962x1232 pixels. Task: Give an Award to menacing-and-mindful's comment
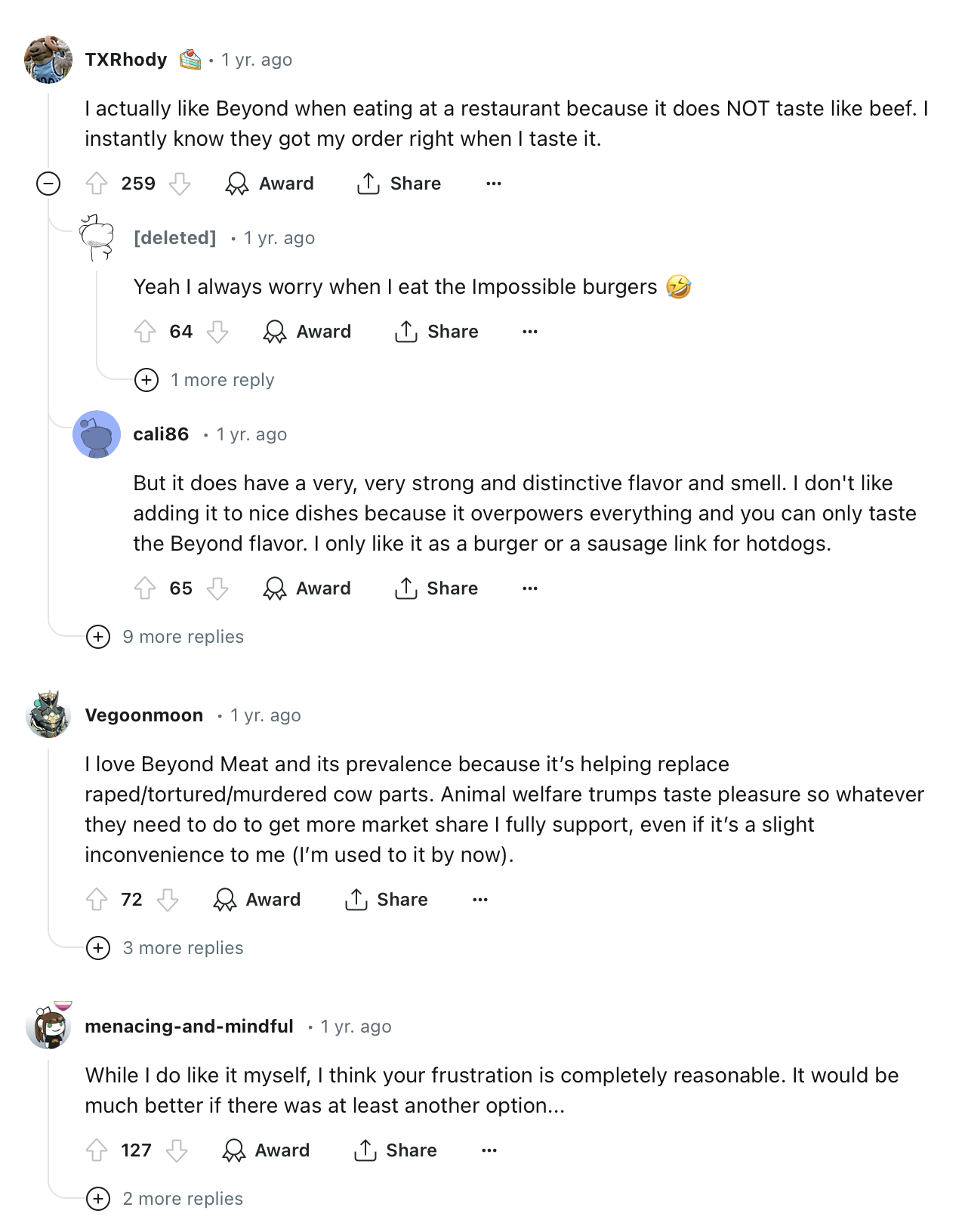[267, 1150]
